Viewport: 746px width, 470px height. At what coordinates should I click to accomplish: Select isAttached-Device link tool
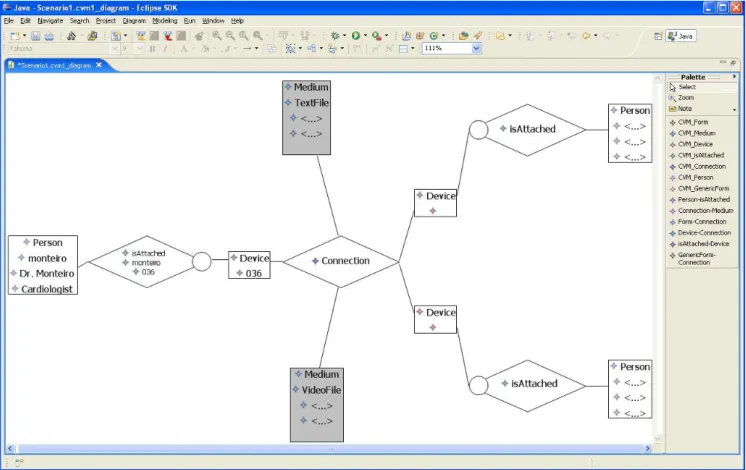coord(702,244)
